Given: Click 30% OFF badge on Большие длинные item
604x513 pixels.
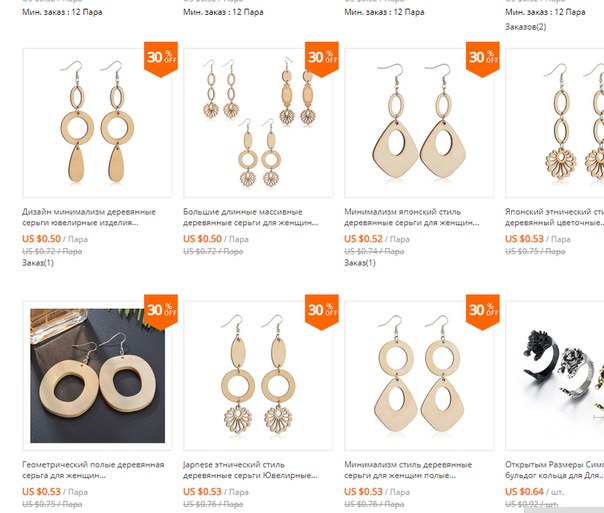Looking at the screenshot, I should pyautogui.click(x=322, y=59).
